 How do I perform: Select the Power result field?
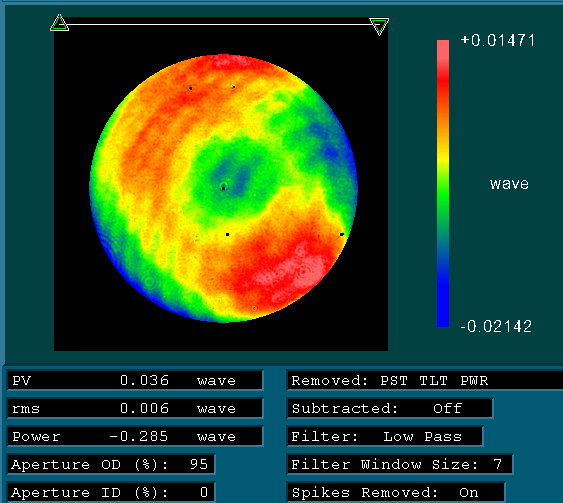135,437
